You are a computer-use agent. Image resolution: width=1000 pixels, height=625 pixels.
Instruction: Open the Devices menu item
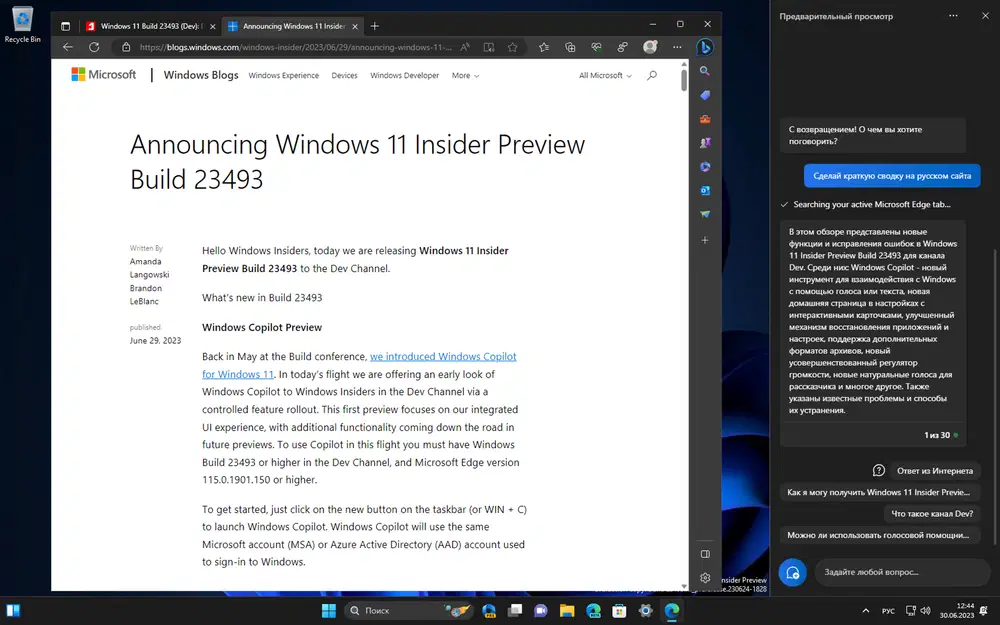[x=344, y=75]
